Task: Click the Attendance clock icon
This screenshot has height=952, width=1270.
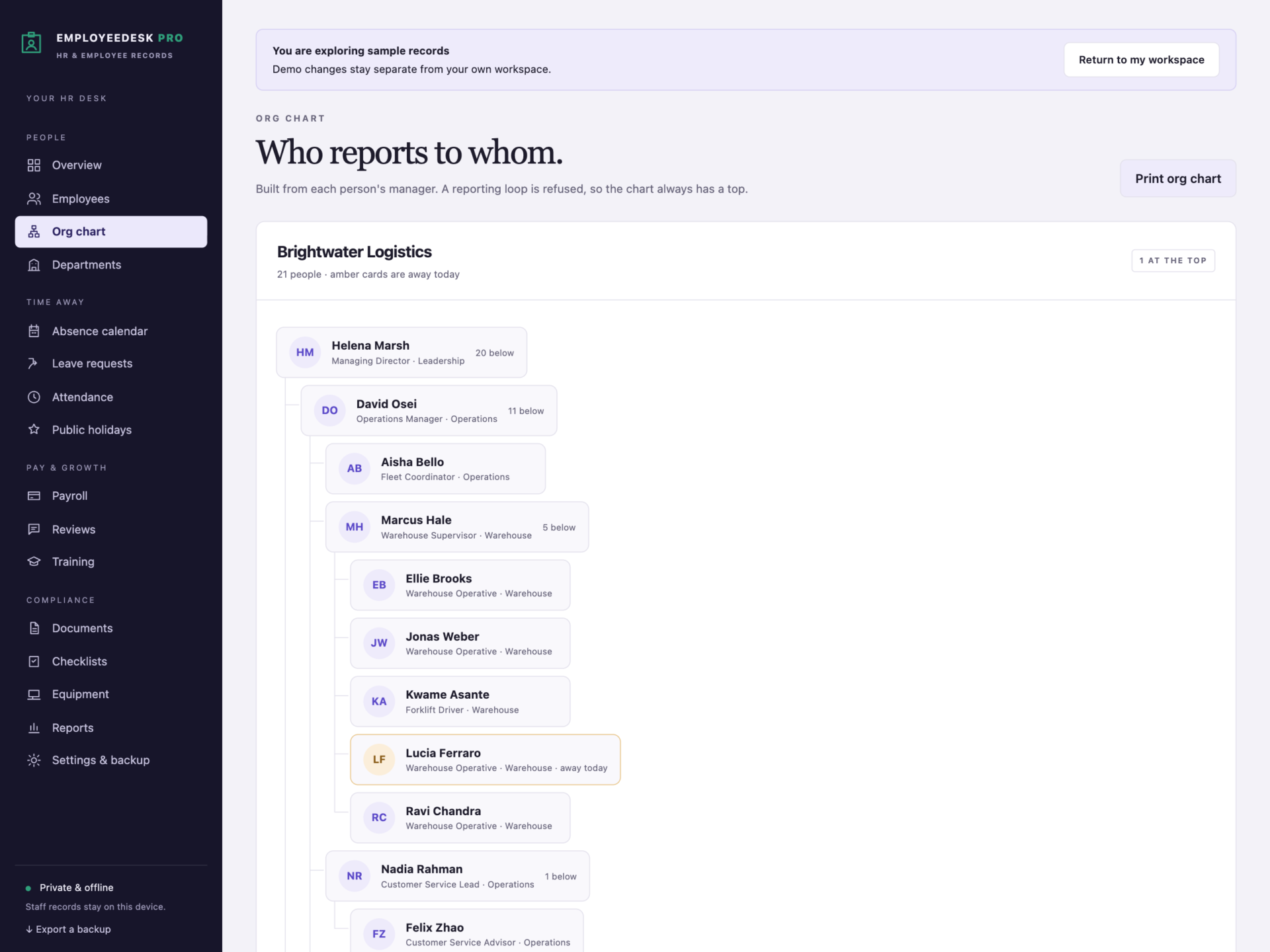Action: [x=34, y=397]
